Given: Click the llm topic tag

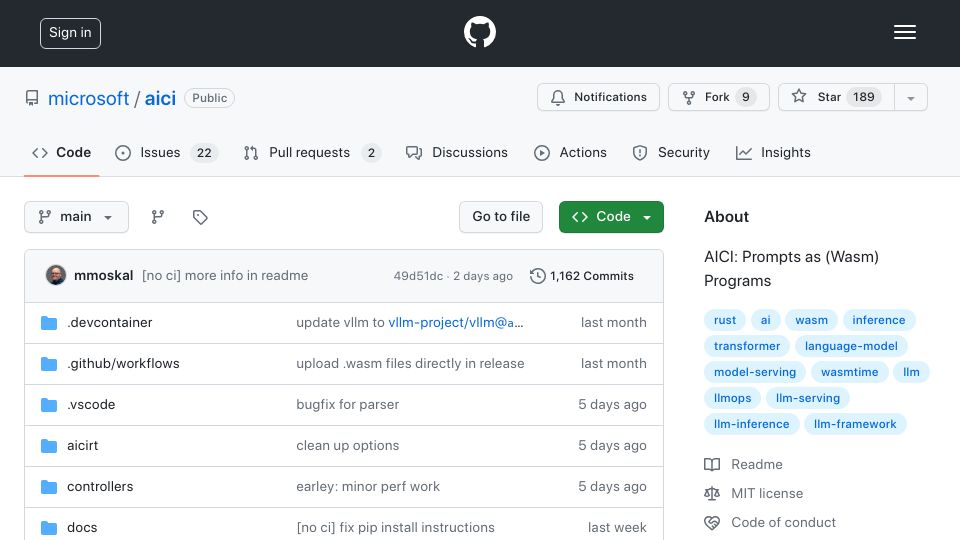Looking at the screenshot, I should click(x=911, y=372).
